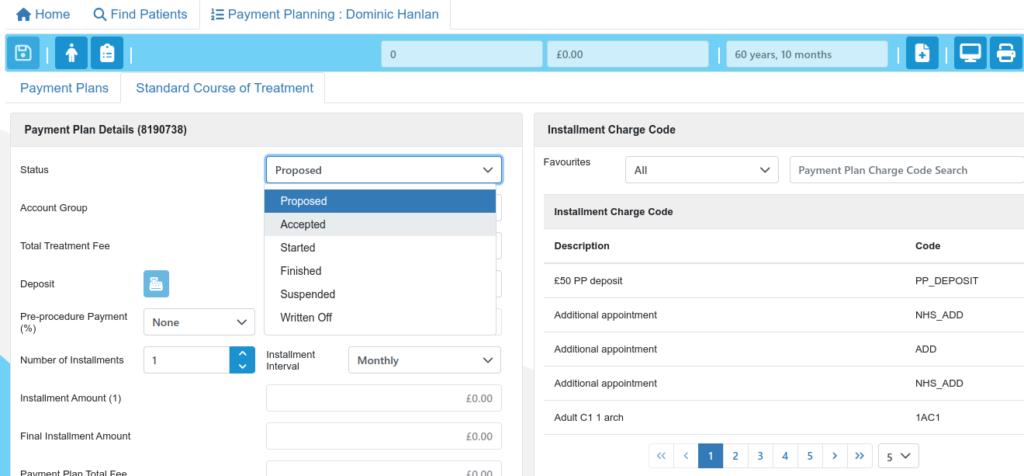The image size is (1024, 476).
Task: Choose Written Off status option
Action: 306,318
